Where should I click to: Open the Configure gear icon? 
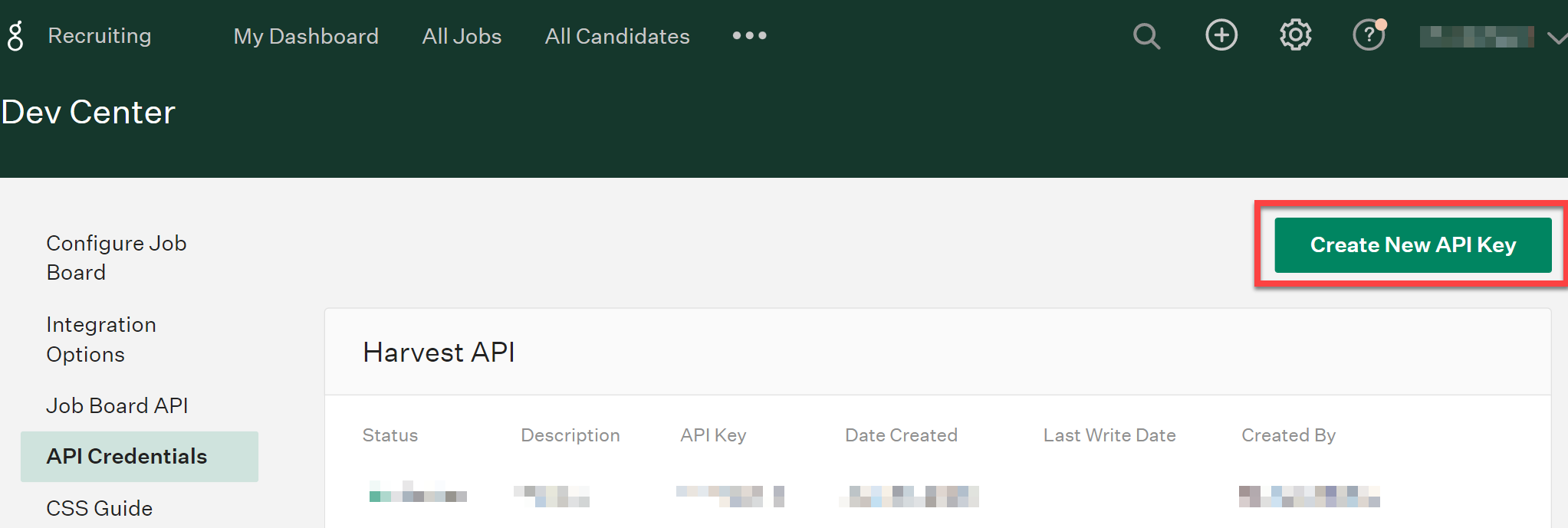click(1296, 35)
